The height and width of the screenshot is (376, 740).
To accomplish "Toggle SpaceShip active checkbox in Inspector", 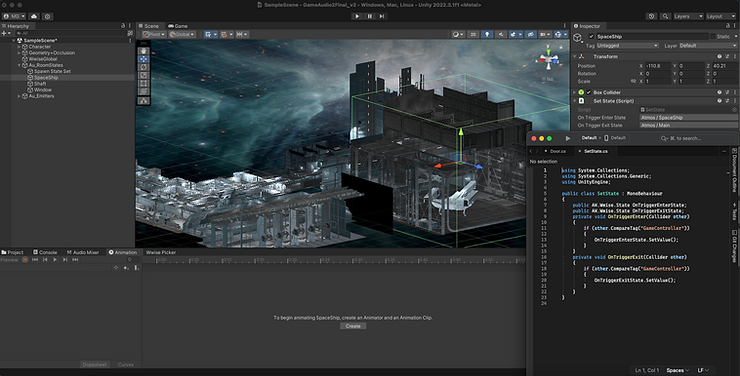I will click(591, 36).
